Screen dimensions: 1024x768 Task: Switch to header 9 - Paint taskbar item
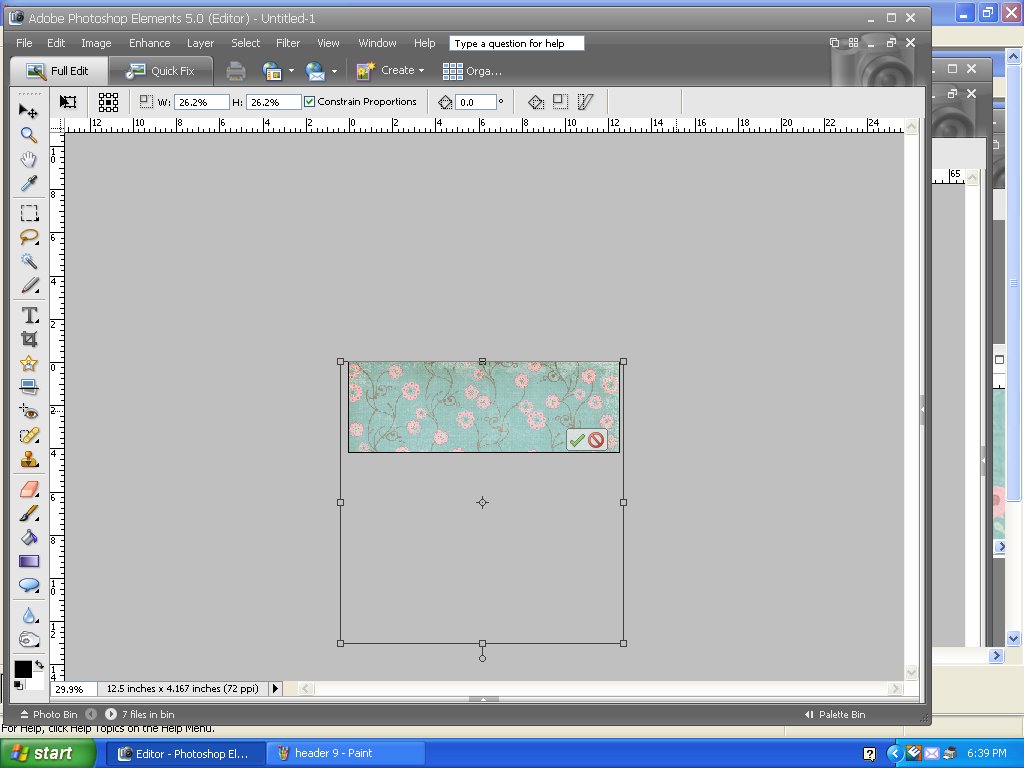[345, 754]
